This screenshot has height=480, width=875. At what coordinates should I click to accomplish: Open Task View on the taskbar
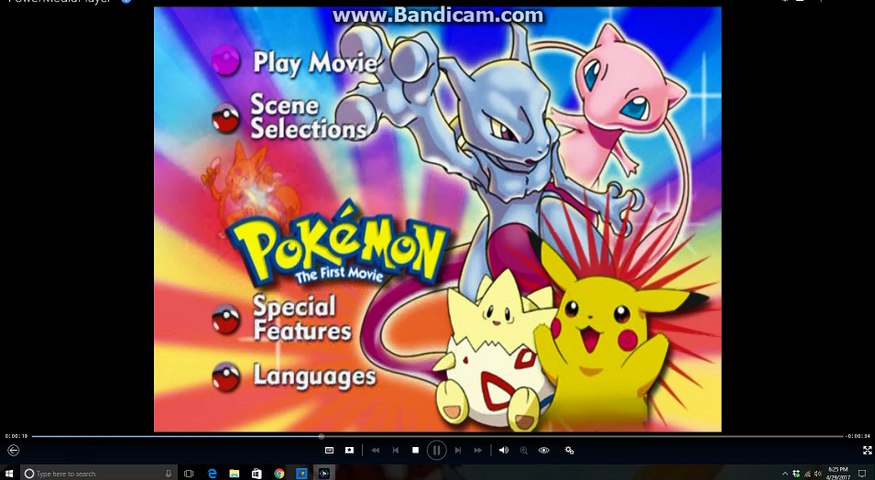(x=189, y=473)
